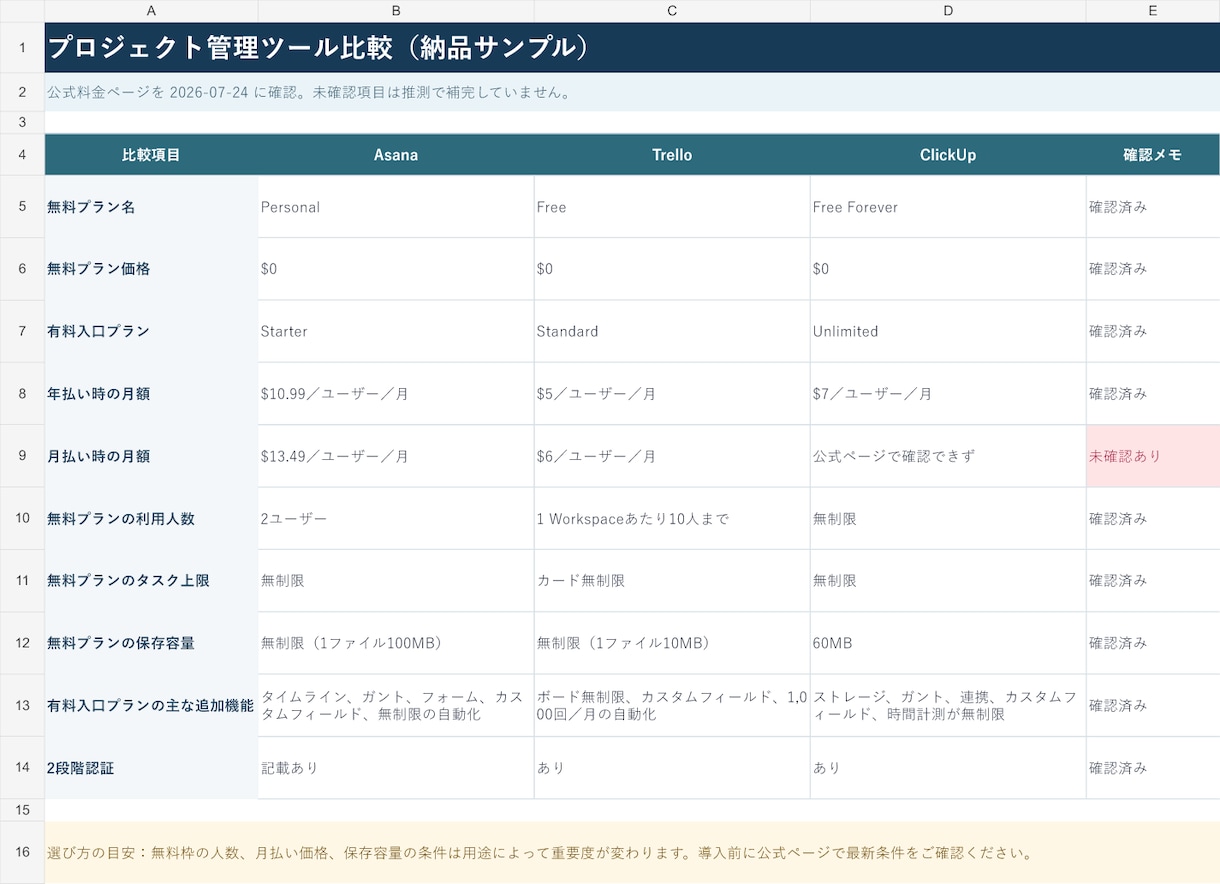Select Trello's あり cell in row 14
This screenshot has width=1220, height=884.
click(672, 767)
